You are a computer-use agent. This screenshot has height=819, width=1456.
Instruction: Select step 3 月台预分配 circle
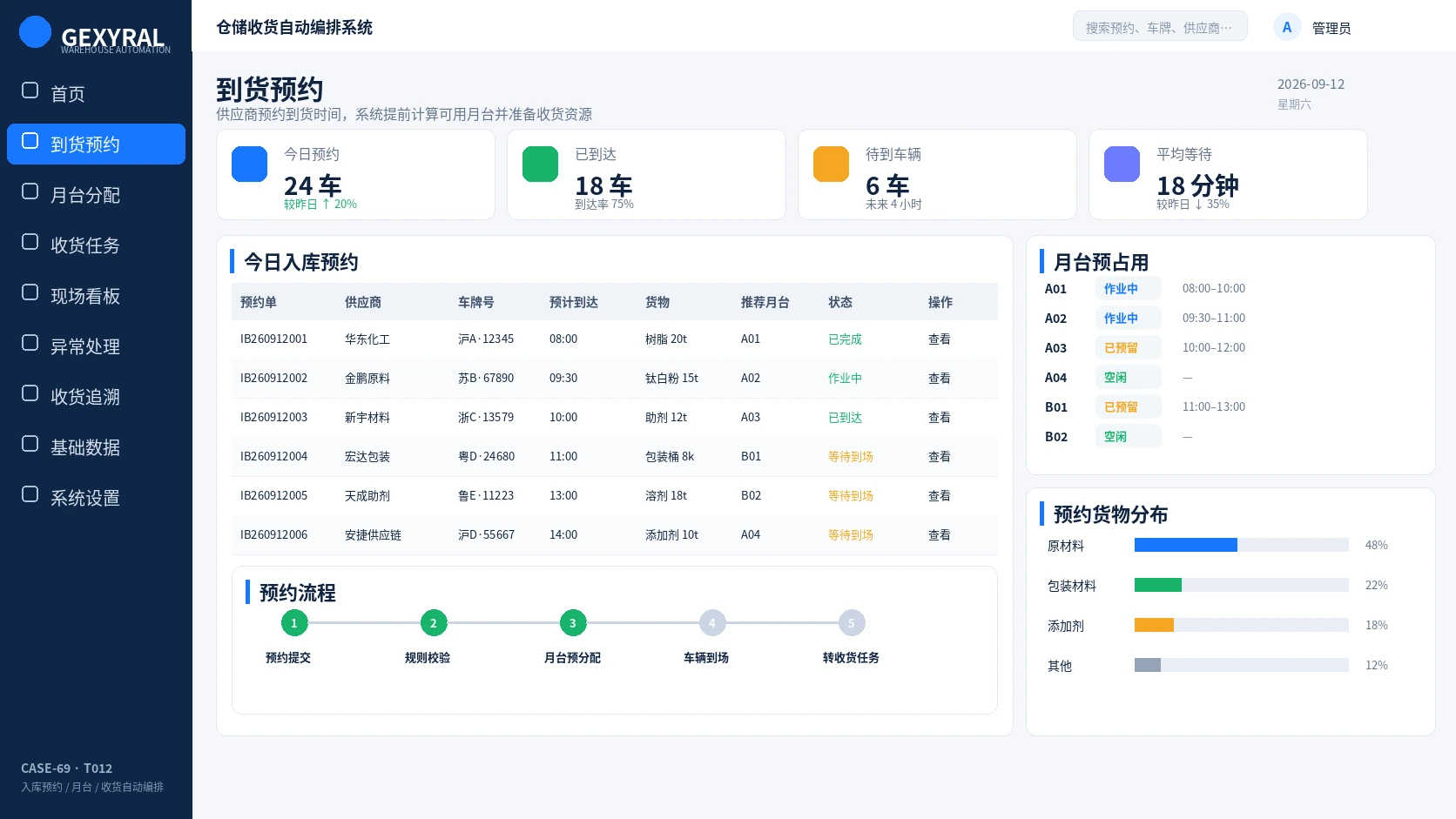pos(573,623)
